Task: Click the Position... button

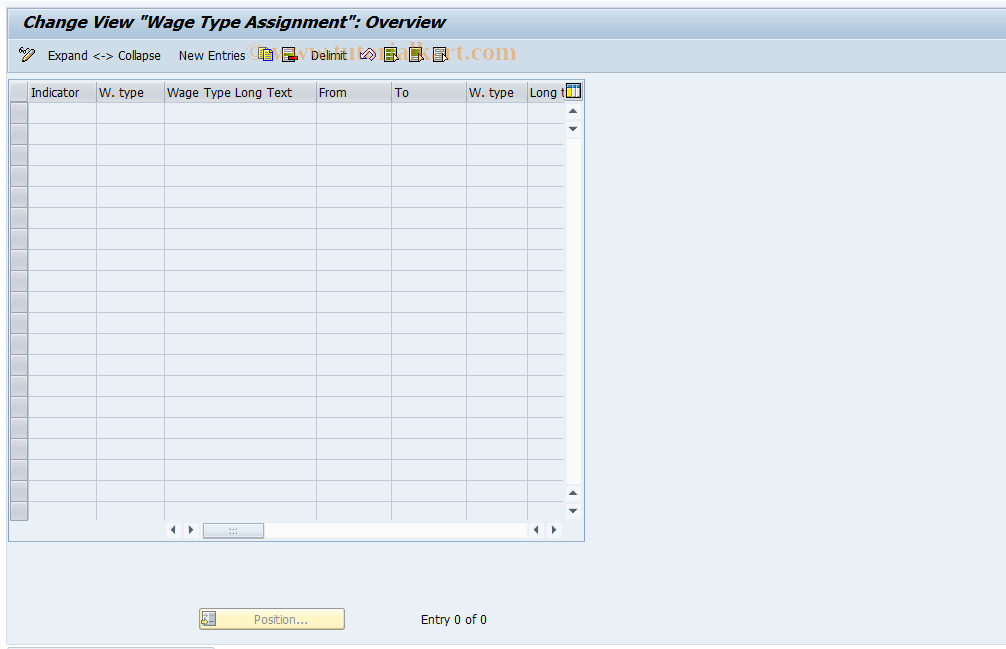Action: pos(271,619)
